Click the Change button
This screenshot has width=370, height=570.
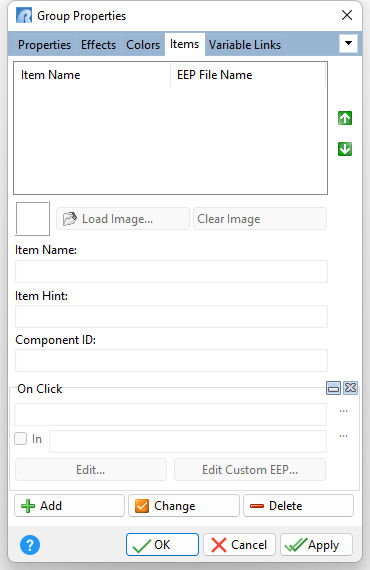pos(184,506)
